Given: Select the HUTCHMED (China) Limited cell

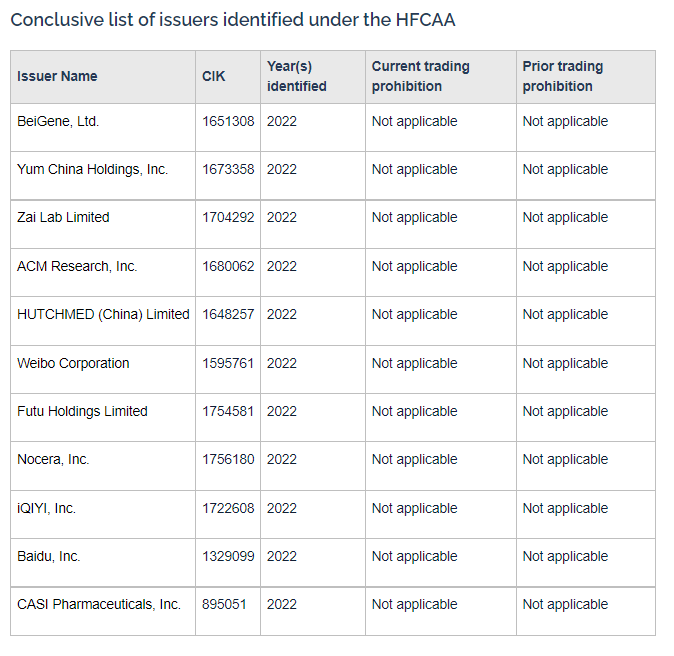Looking at the screenshot, I should point(103,314).
